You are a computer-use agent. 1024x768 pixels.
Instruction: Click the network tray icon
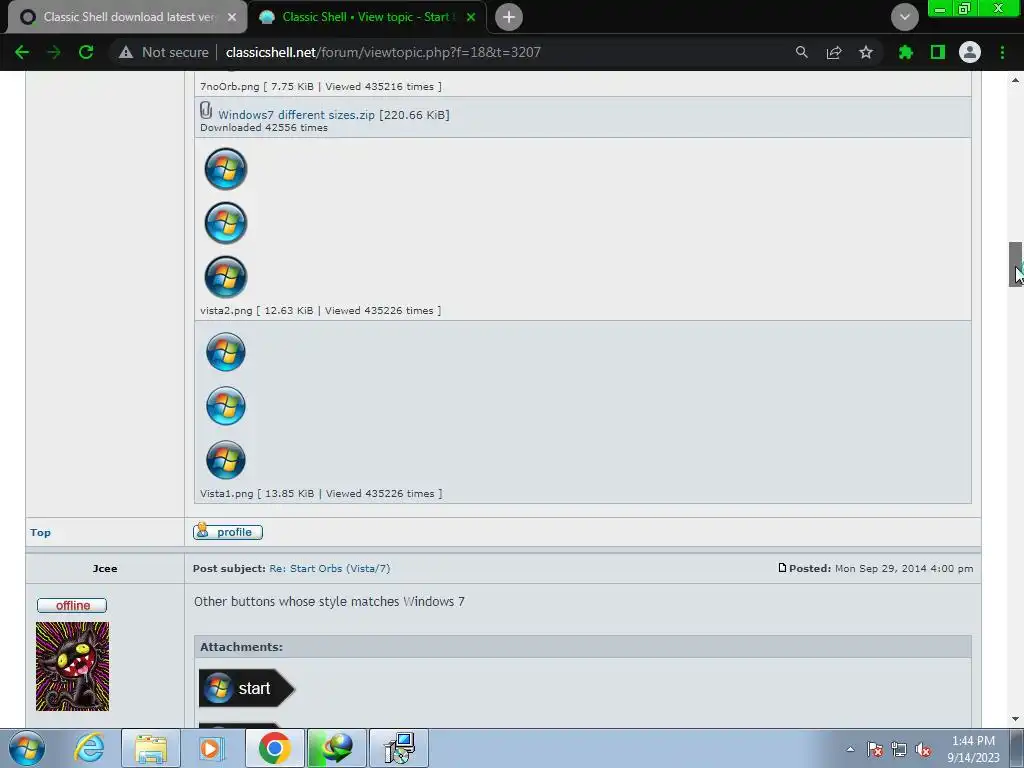click(x=899, y=749)
